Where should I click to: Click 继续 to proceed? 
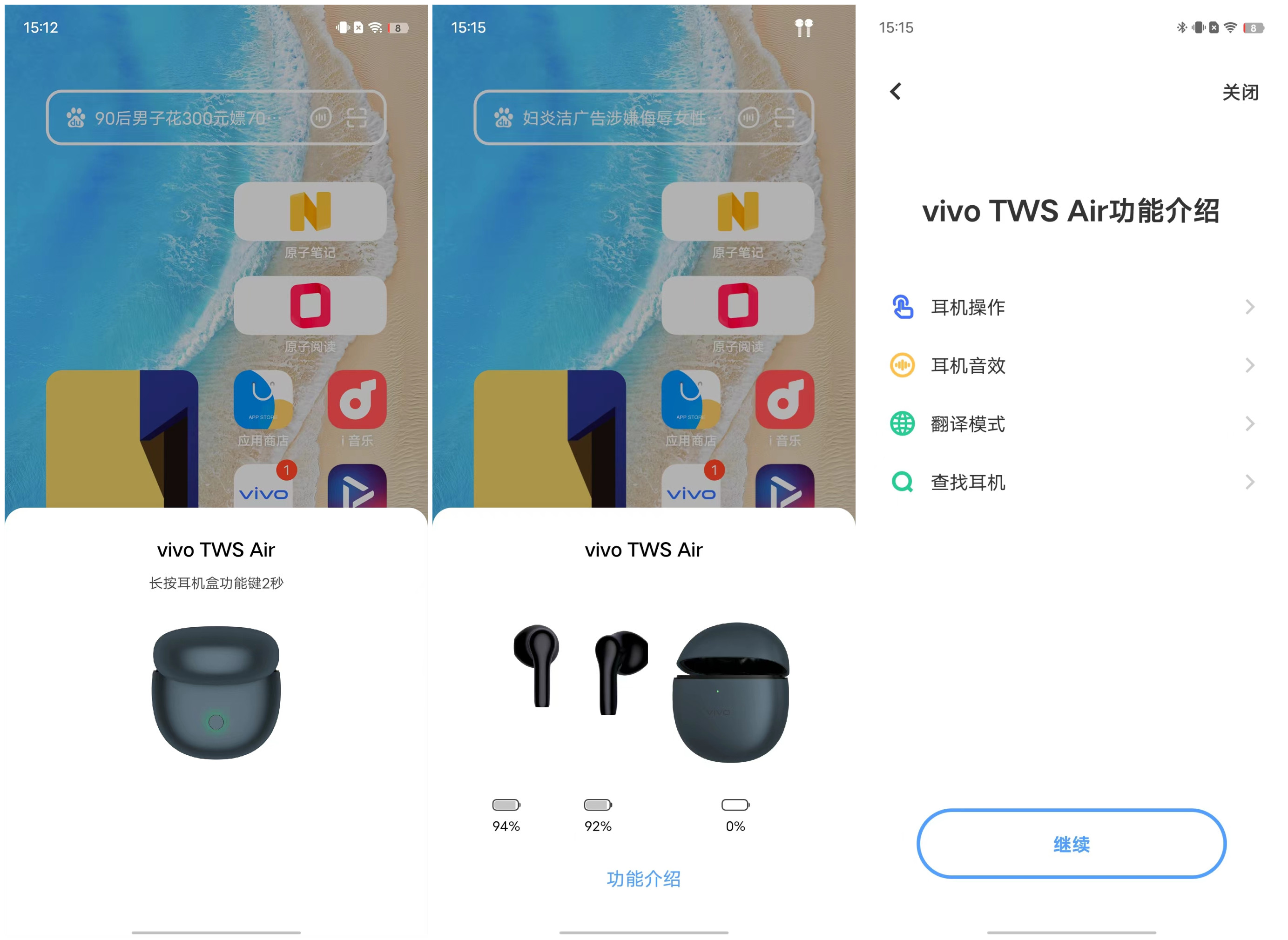(1073, 843)
